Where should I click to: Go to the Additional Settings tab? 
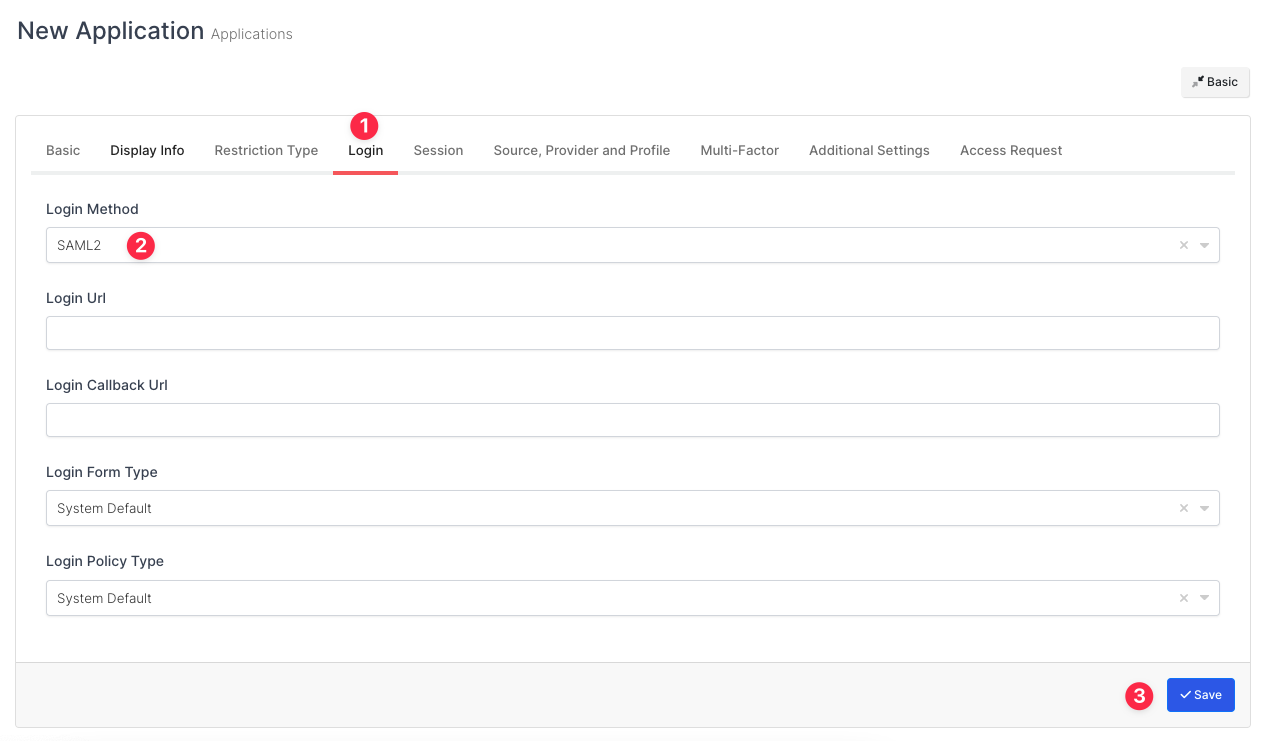click(x=869, y=150)
